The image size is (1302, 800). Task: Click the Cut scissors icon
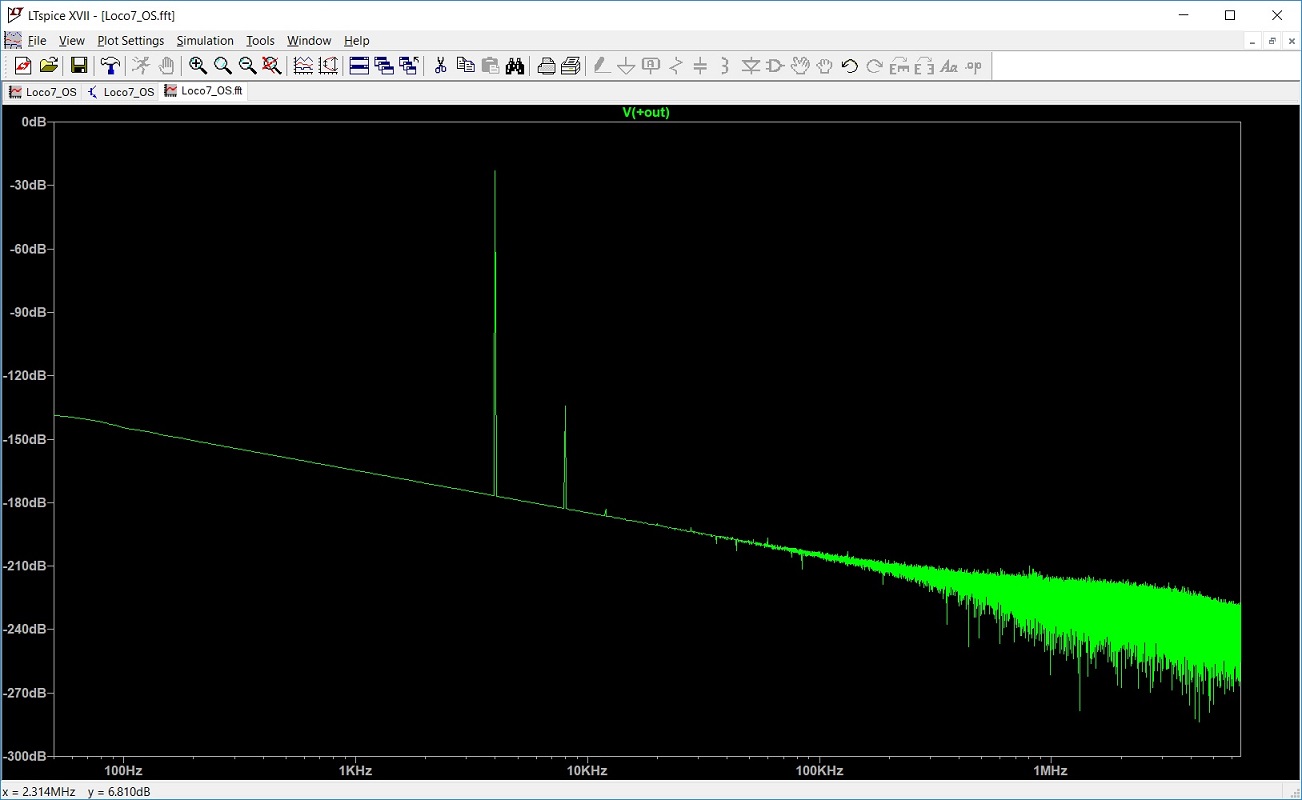440,66
